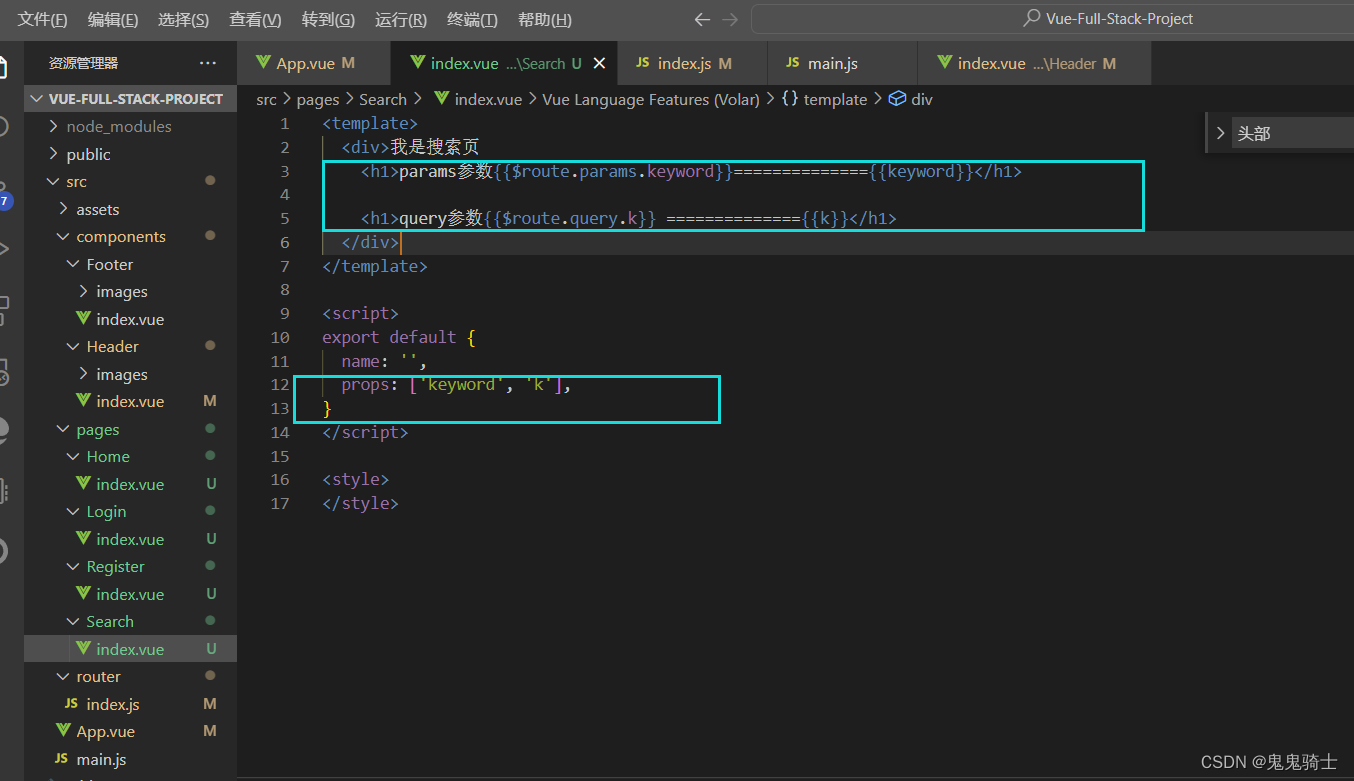The image size is (1354, 781).
Task: Click the Vue icon of breadcrumb index.vue
Action: pos(441,99)
